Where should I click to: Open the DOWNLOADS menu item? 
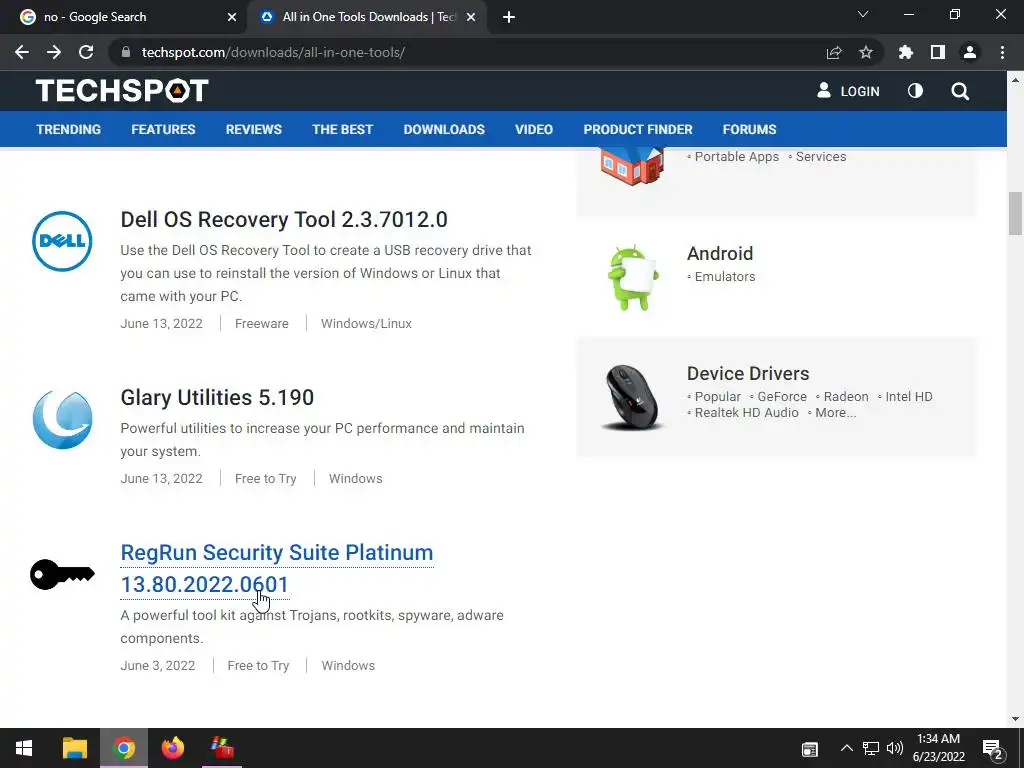pyautogui.click(x=444, y=129)
